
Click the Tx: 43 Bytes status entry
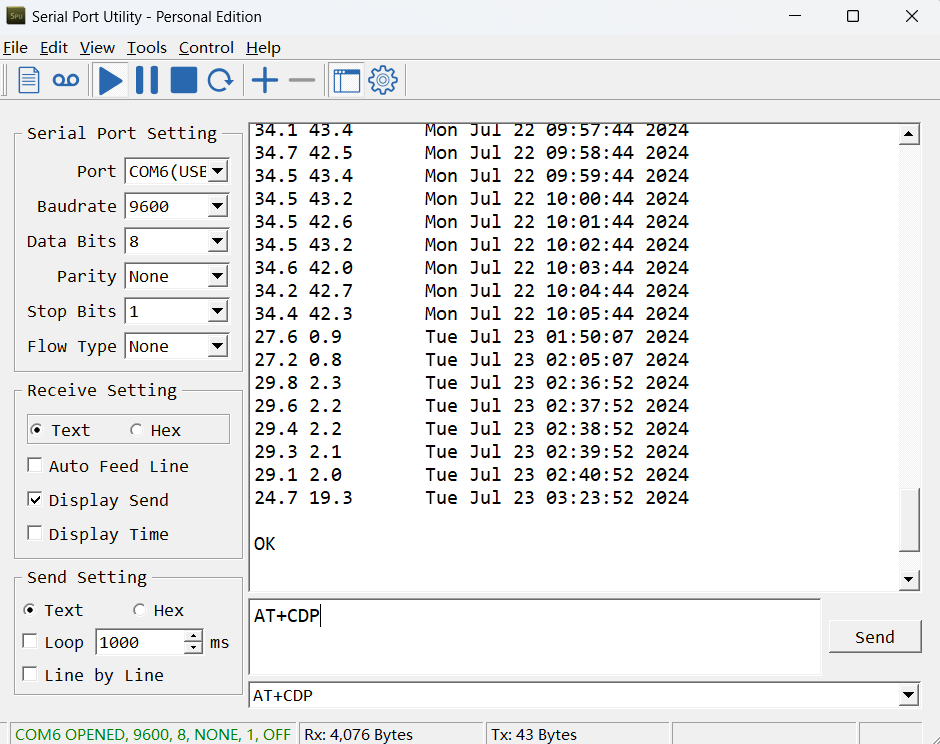(534, 734)
